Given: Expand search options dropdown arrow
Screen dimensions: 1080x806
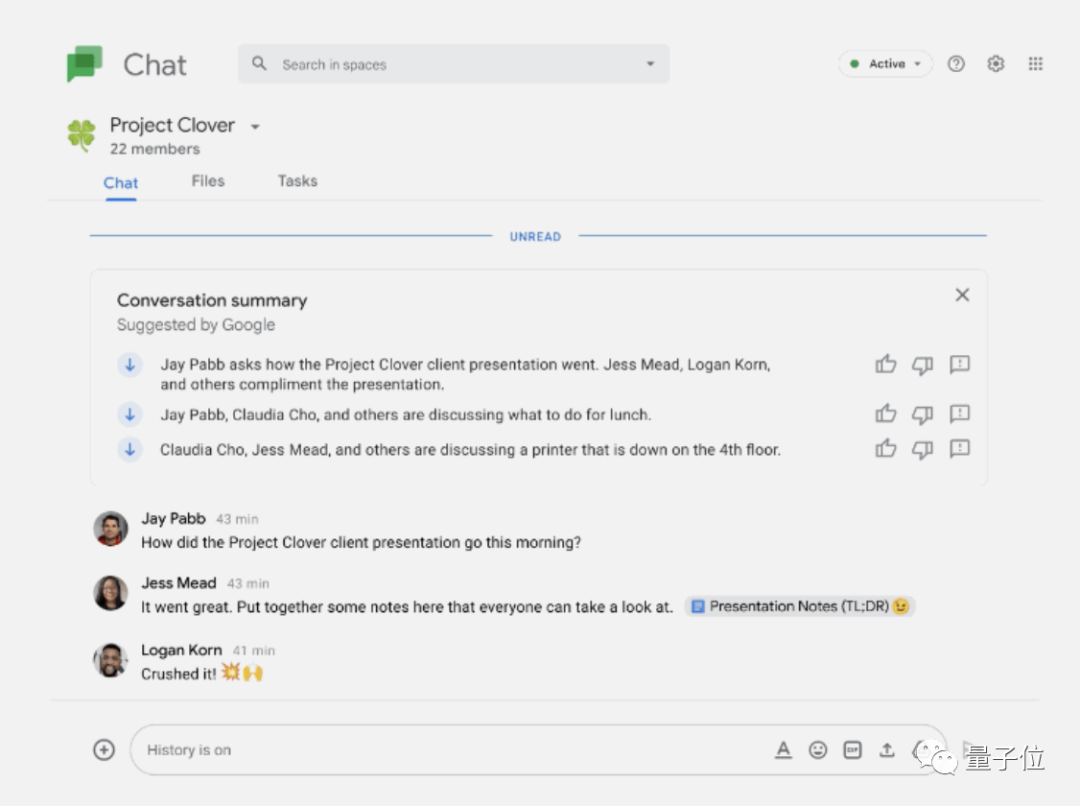Looking at the screenshot, I should point(650,64).
